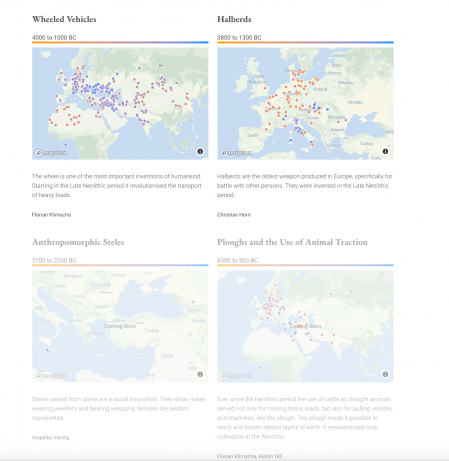
Task: Click the 6500 to 500 BC timeline bar
Action: click(305, 265)
